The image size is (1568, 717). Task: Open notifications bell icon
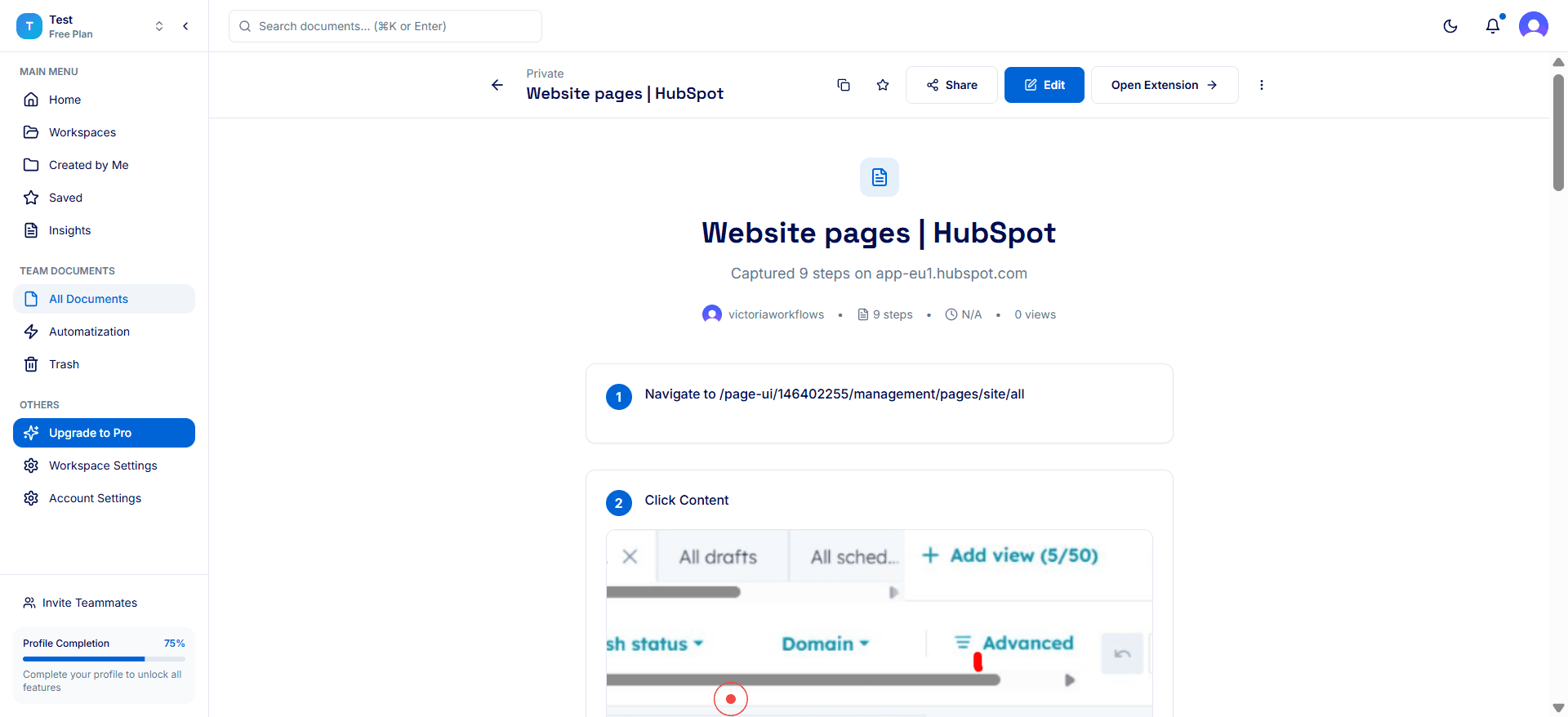point(1493,26)
